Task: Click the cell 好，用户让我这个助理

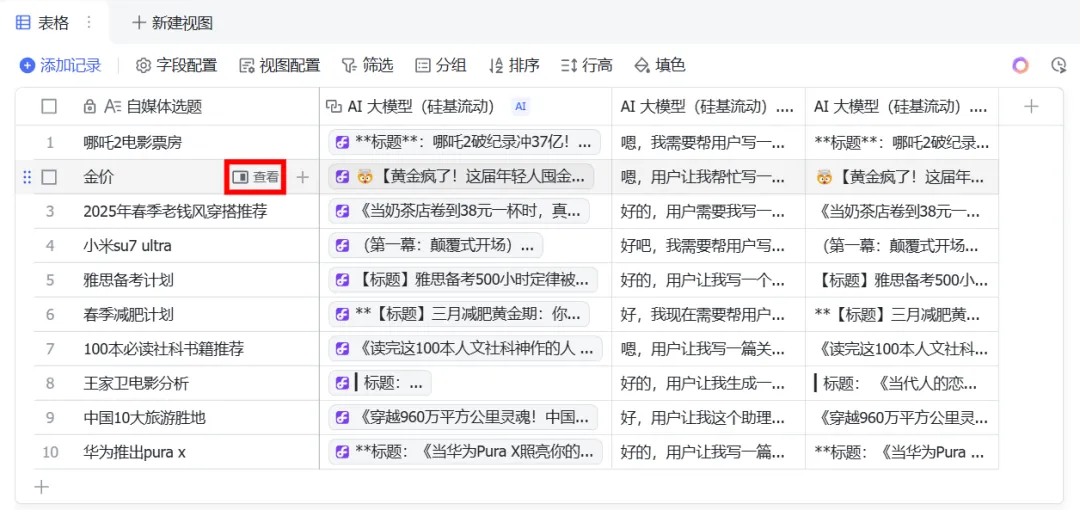Action: tap(708, 418)
